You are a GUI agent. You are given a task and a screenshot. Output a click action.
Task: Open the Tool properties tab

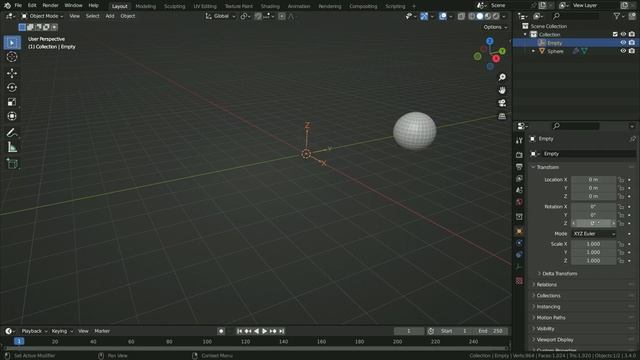point(519,140)
